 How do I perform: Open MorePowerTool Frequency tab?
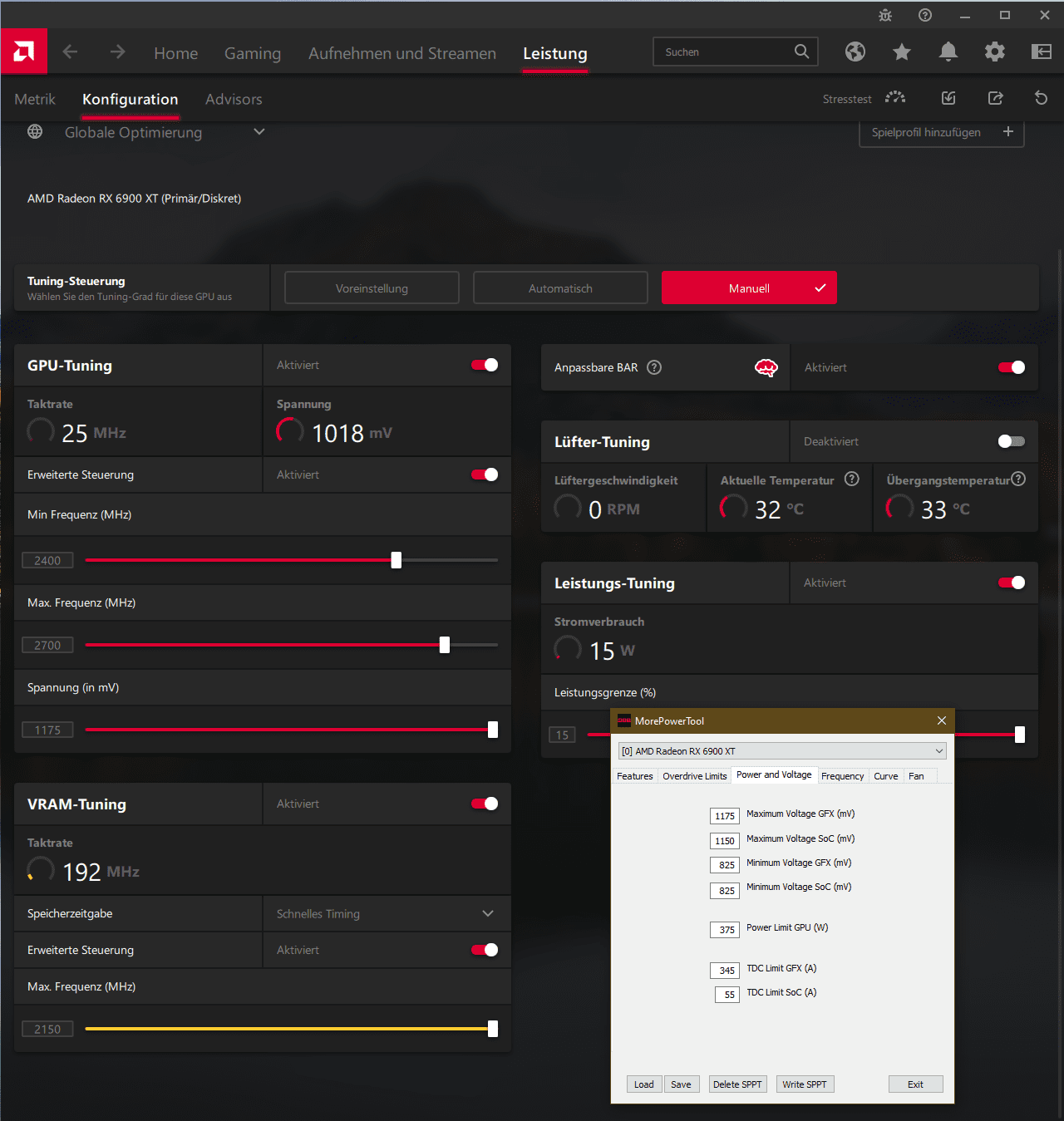tap(843, 776)
